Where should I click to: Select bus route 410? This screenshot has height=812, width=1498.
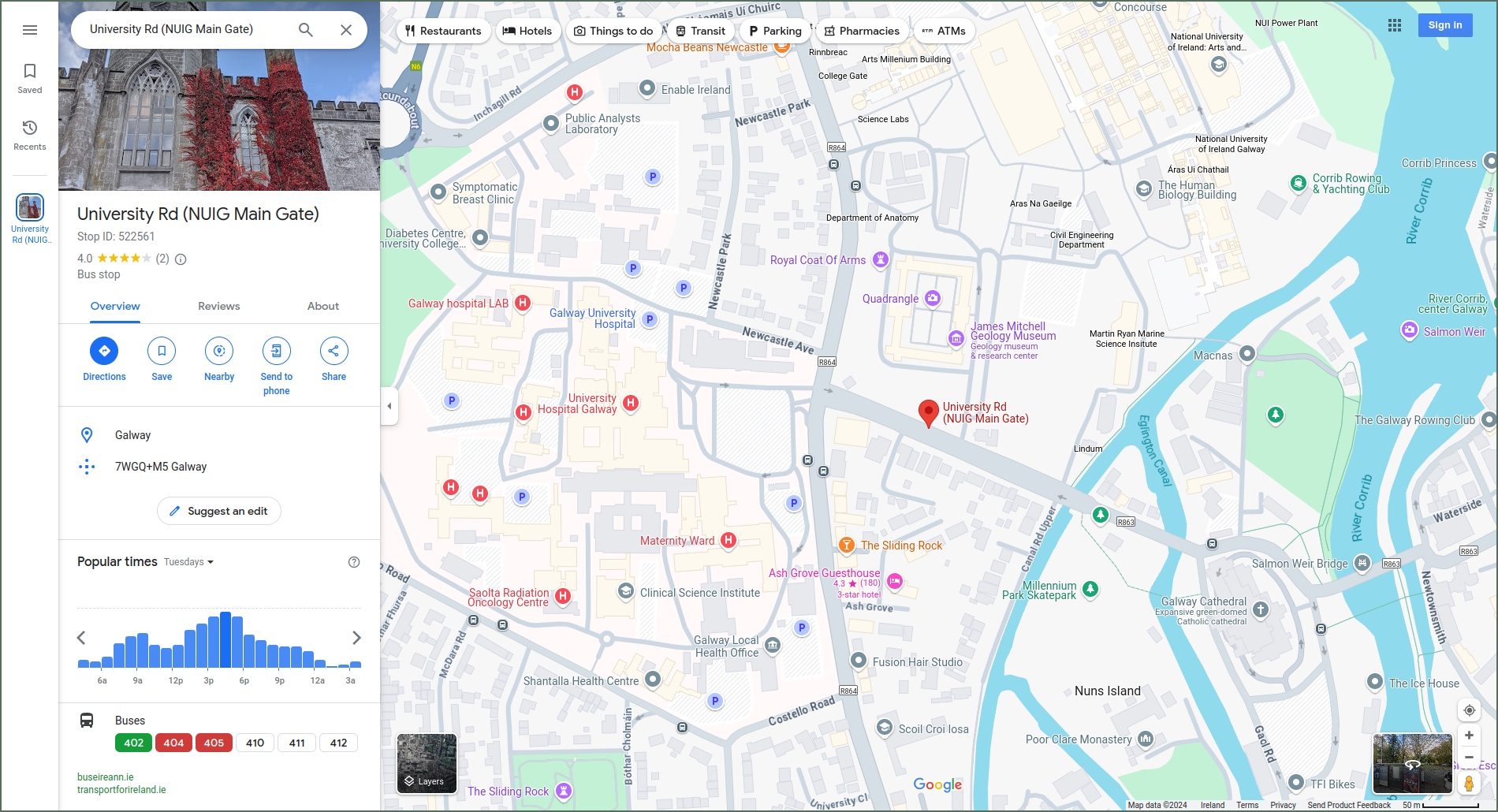tap(255, 743)
